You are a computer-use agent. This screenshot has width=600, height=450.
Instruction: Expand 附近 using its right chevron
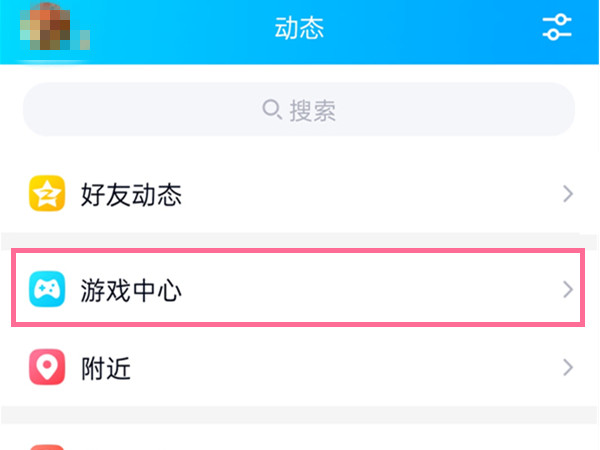[x=567, y=368]
